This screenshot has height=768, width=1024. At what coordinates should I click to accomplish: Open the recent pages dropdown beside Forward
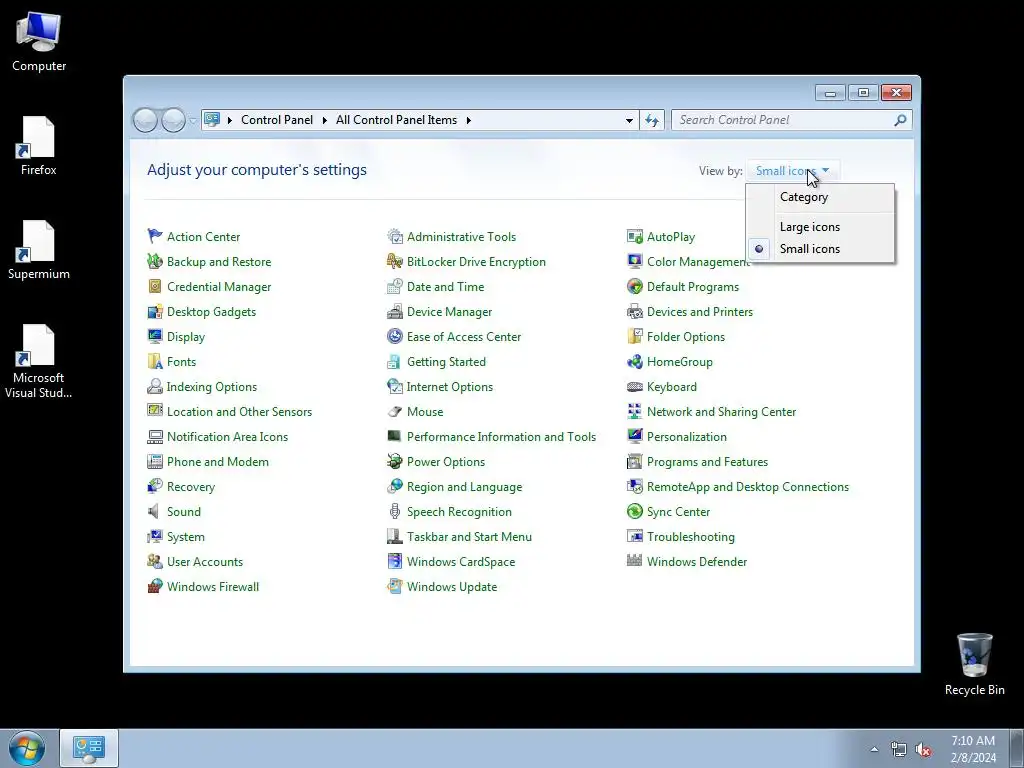point(193,120)
